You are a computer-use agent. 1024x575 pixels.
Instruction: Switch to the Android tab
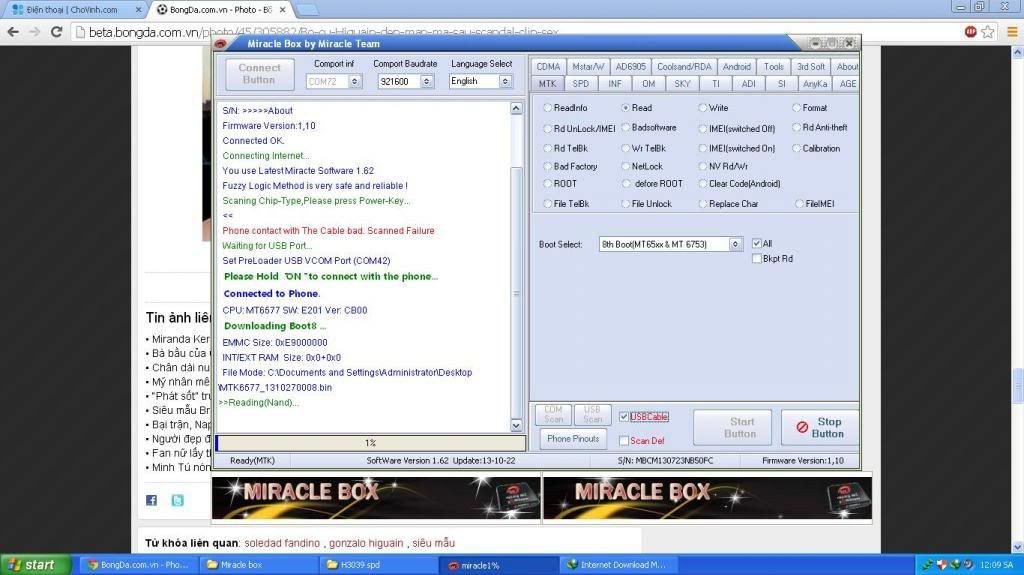click(737, 67)
